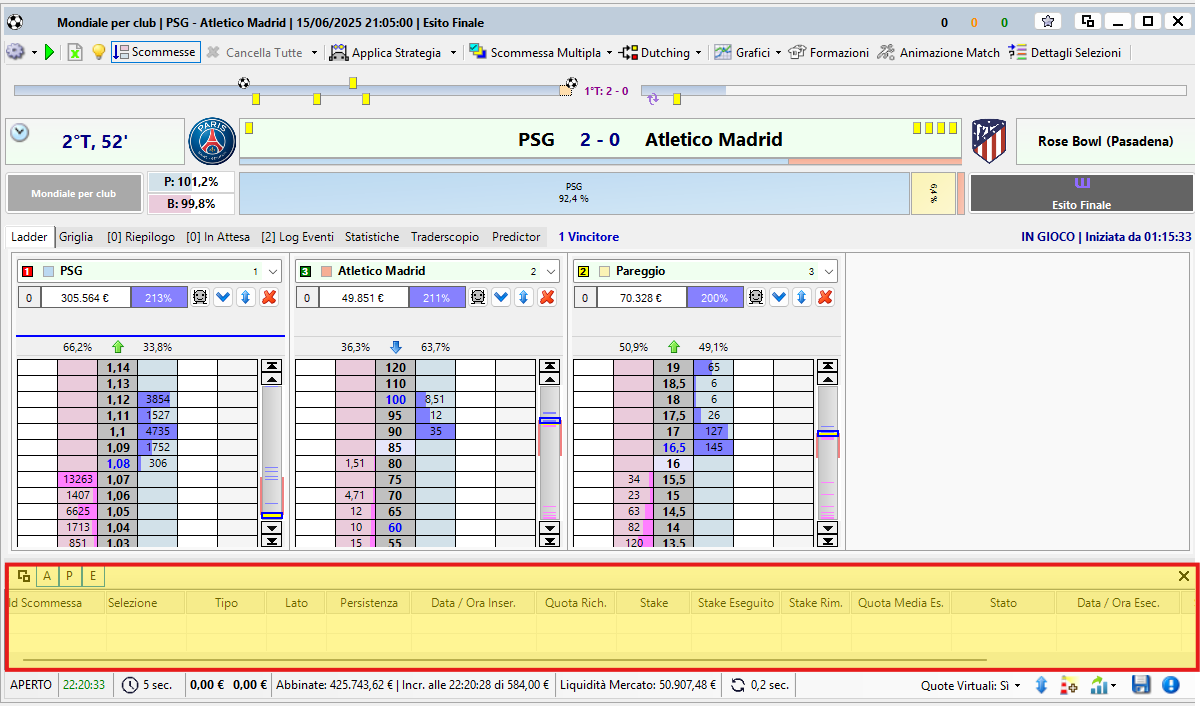This screenshot has height=706, width=1200.
Task: Toggle the A filter in bets panel
Action: tap(47, 576)
